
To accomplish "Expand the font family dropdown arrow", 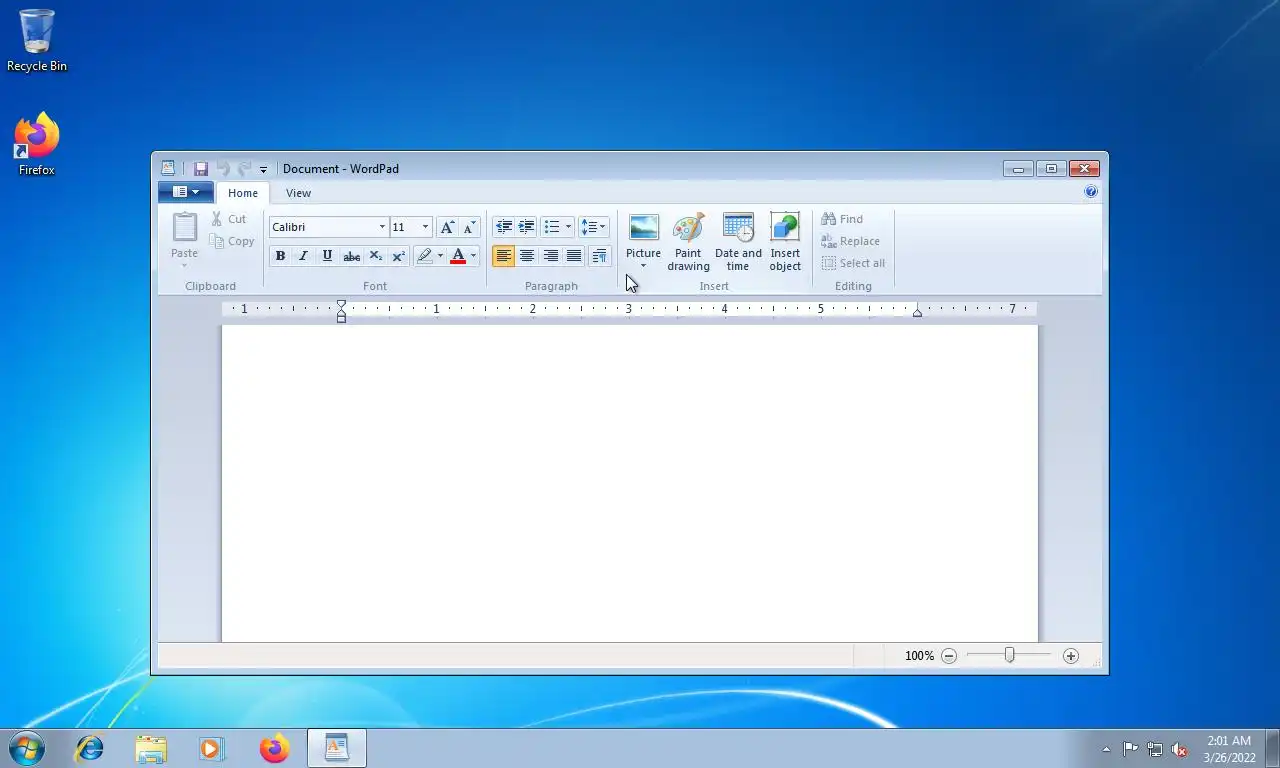I will click(x=382, y=227).
